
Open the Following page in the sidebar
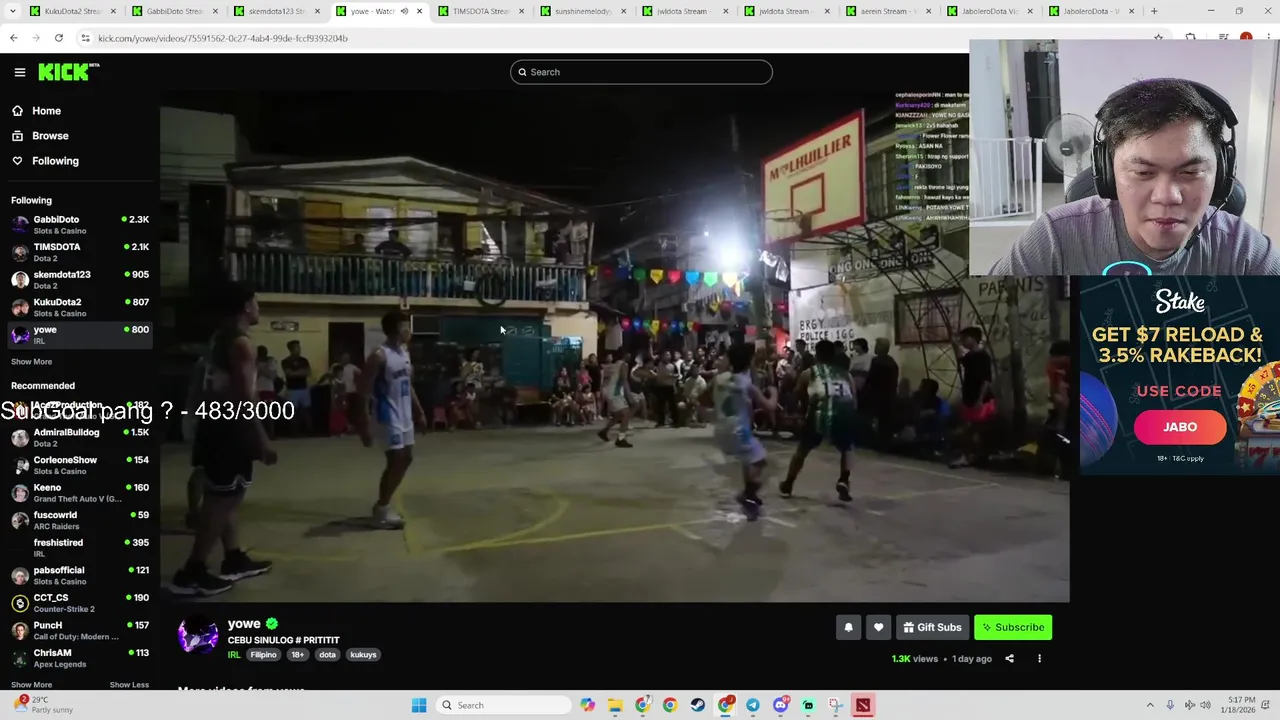(55, 161)
